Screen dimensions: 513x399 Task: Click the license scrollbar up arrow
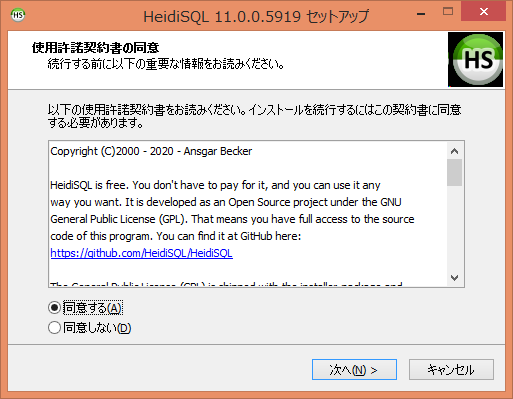tap(454, 151)
